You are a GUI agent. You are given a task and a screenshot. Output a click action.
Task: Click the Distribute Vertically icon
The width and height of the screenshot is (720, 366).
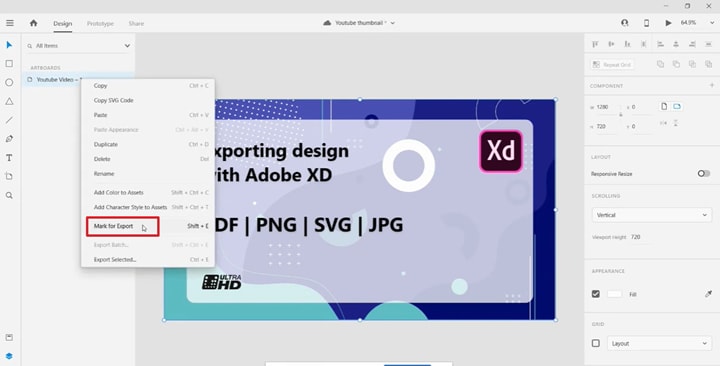pyautogui.click(x=643, y=44)
